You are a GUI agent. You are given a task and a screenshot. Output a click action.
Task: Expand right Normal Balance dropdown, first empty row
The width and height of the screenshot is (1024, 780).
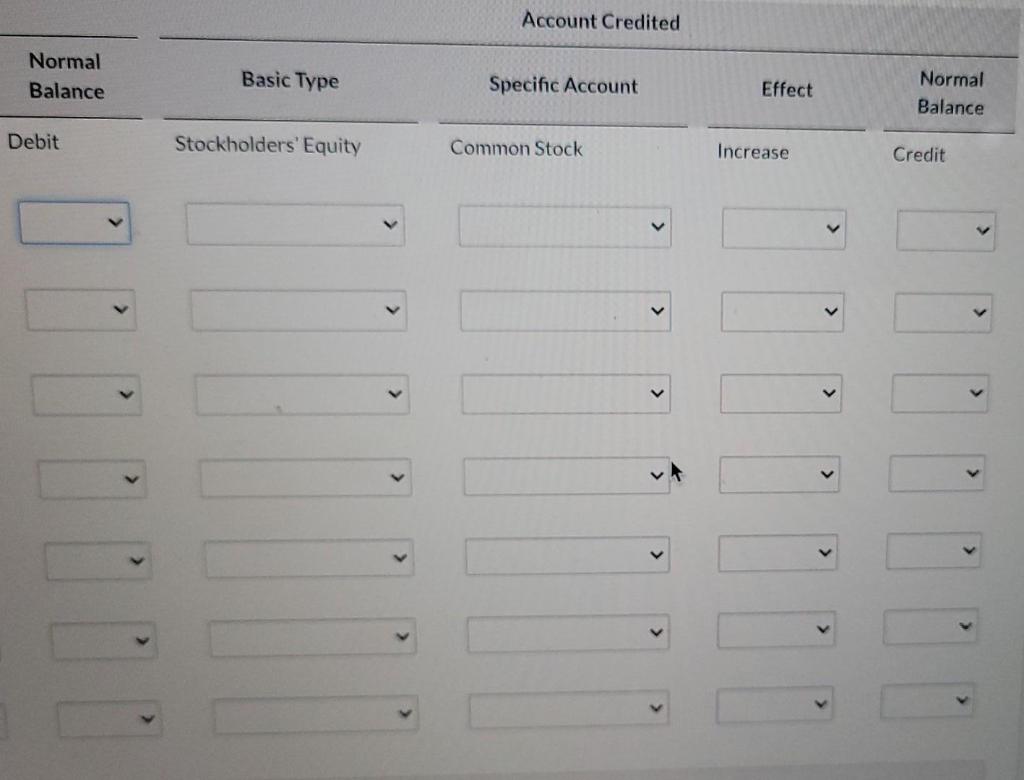[945, 231]
